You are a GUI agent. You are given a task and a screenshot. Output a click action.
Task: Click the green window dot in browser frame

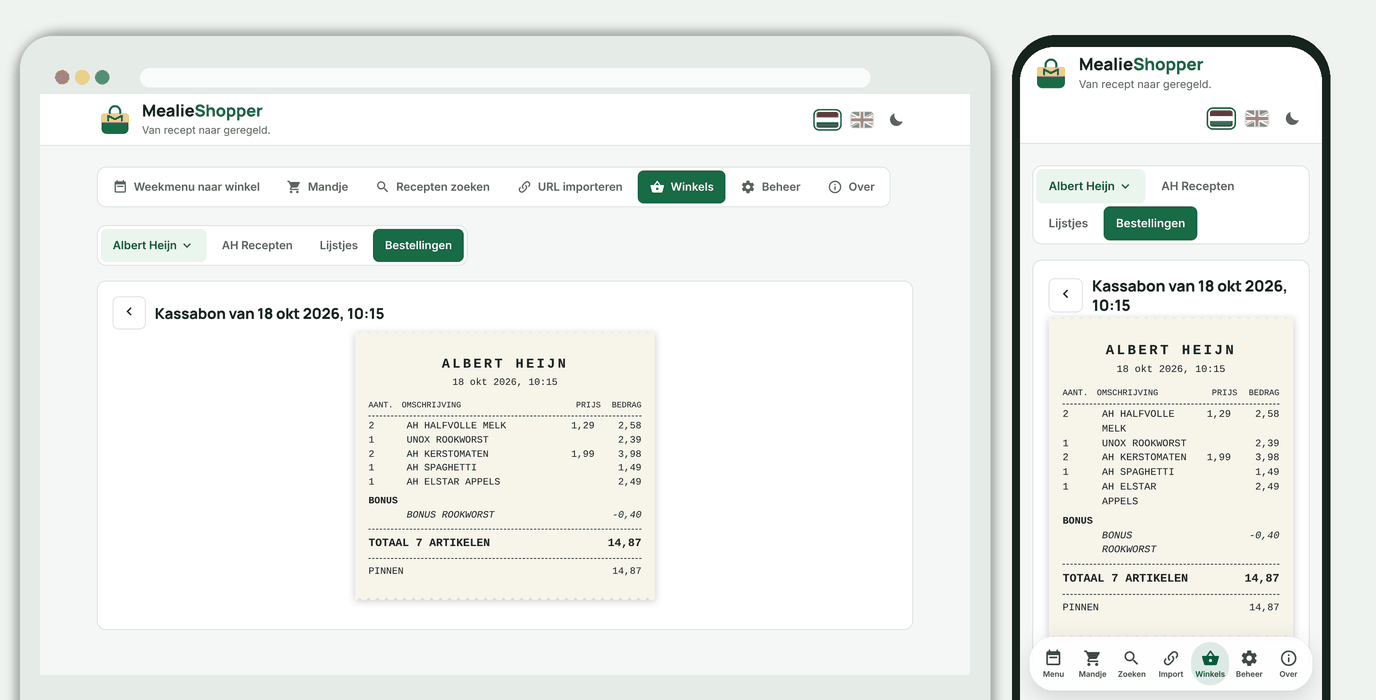[102, 77]
